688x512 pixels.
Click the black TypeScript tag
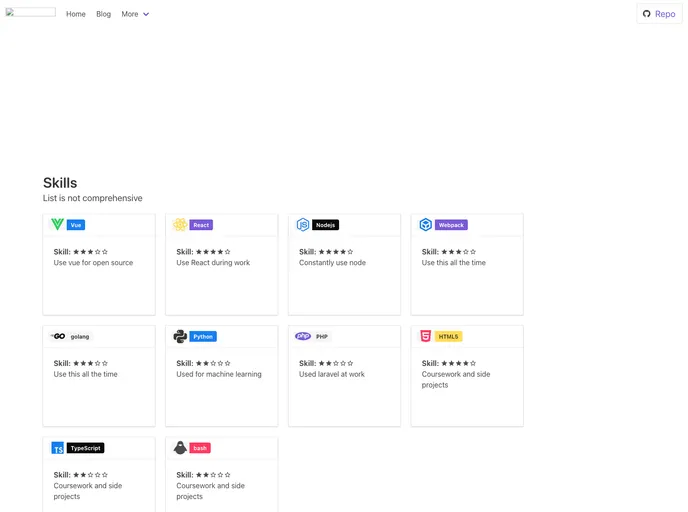pyautogui.click(x=86, y=448)
